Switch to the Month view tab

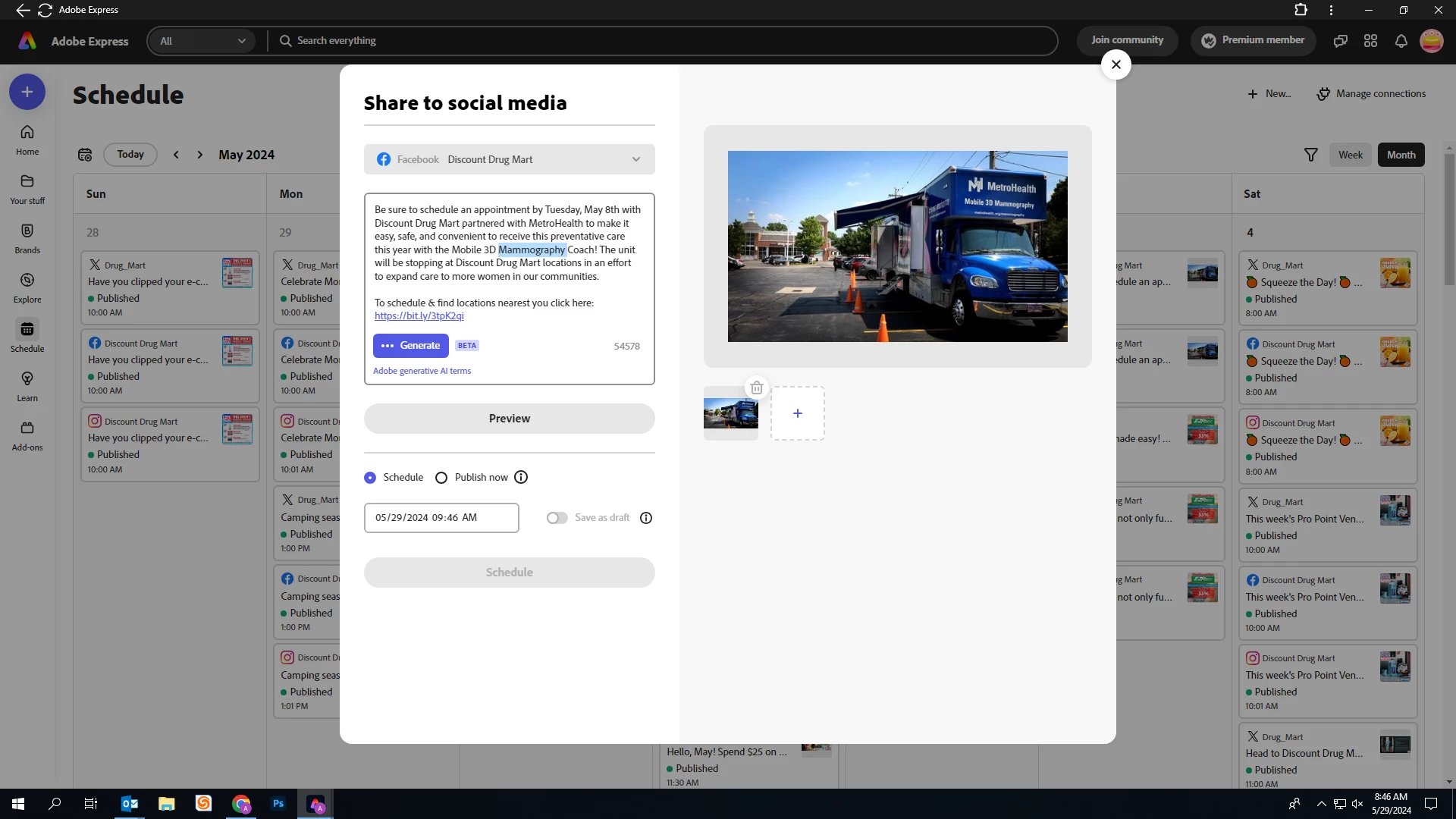[x=1401, y=155]
